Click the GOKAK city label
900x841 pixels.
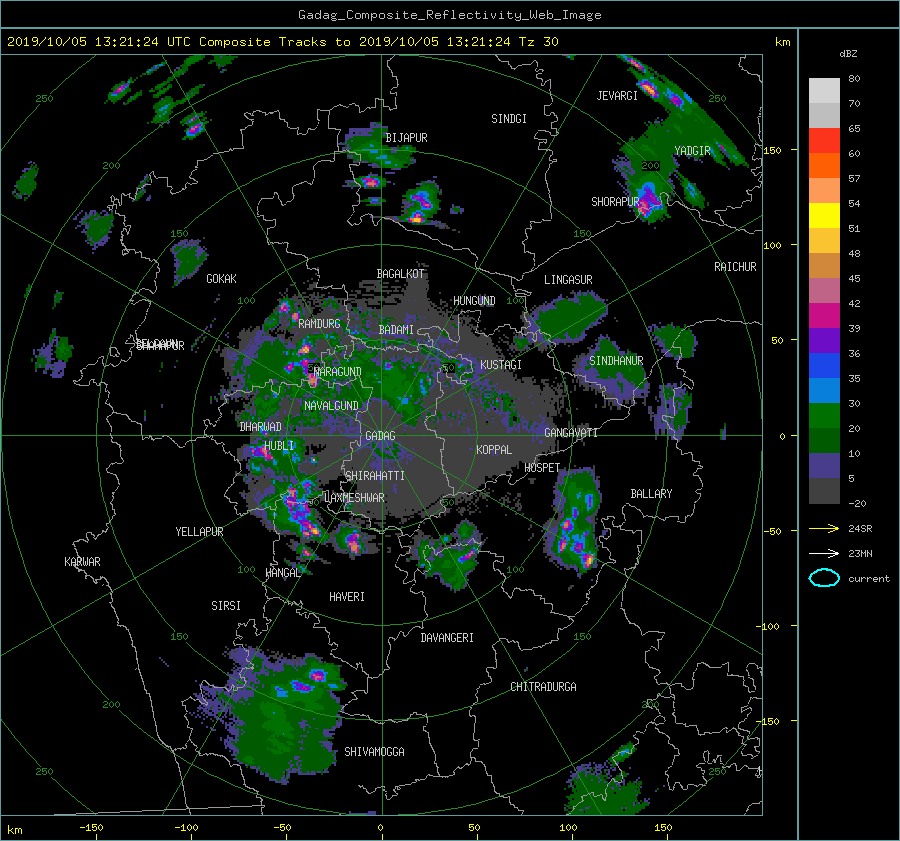point(222,279)
